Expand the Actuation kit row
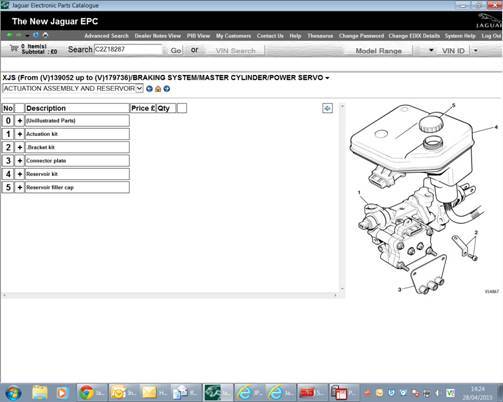 (20, 134)
